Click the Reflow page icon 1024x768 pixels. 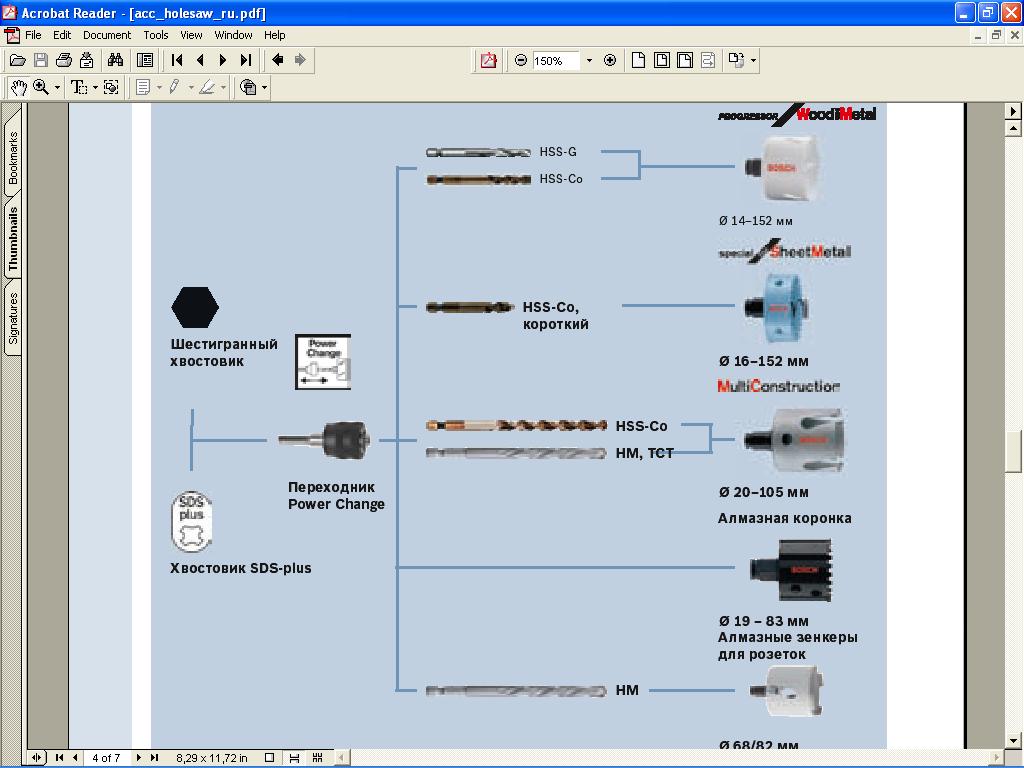(x=708, y=61)
